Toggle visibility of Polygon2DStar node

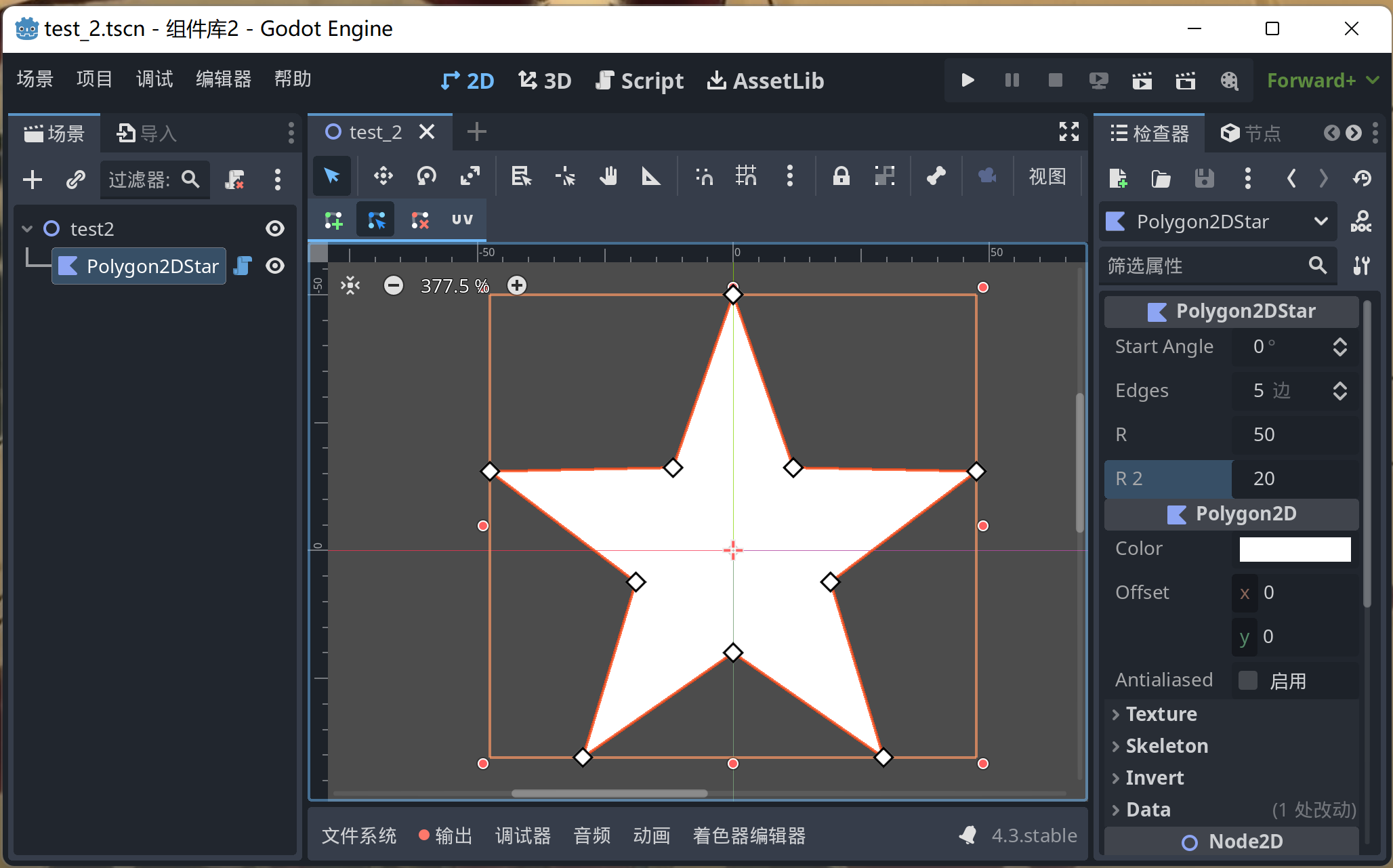point(274,266)
